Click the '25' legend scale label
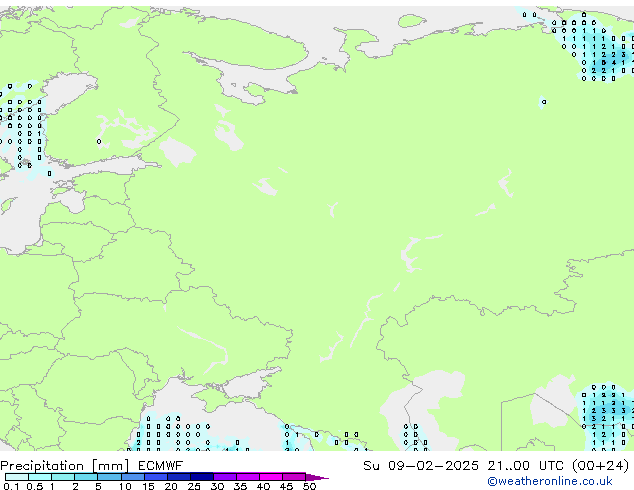 coord(194,486)
